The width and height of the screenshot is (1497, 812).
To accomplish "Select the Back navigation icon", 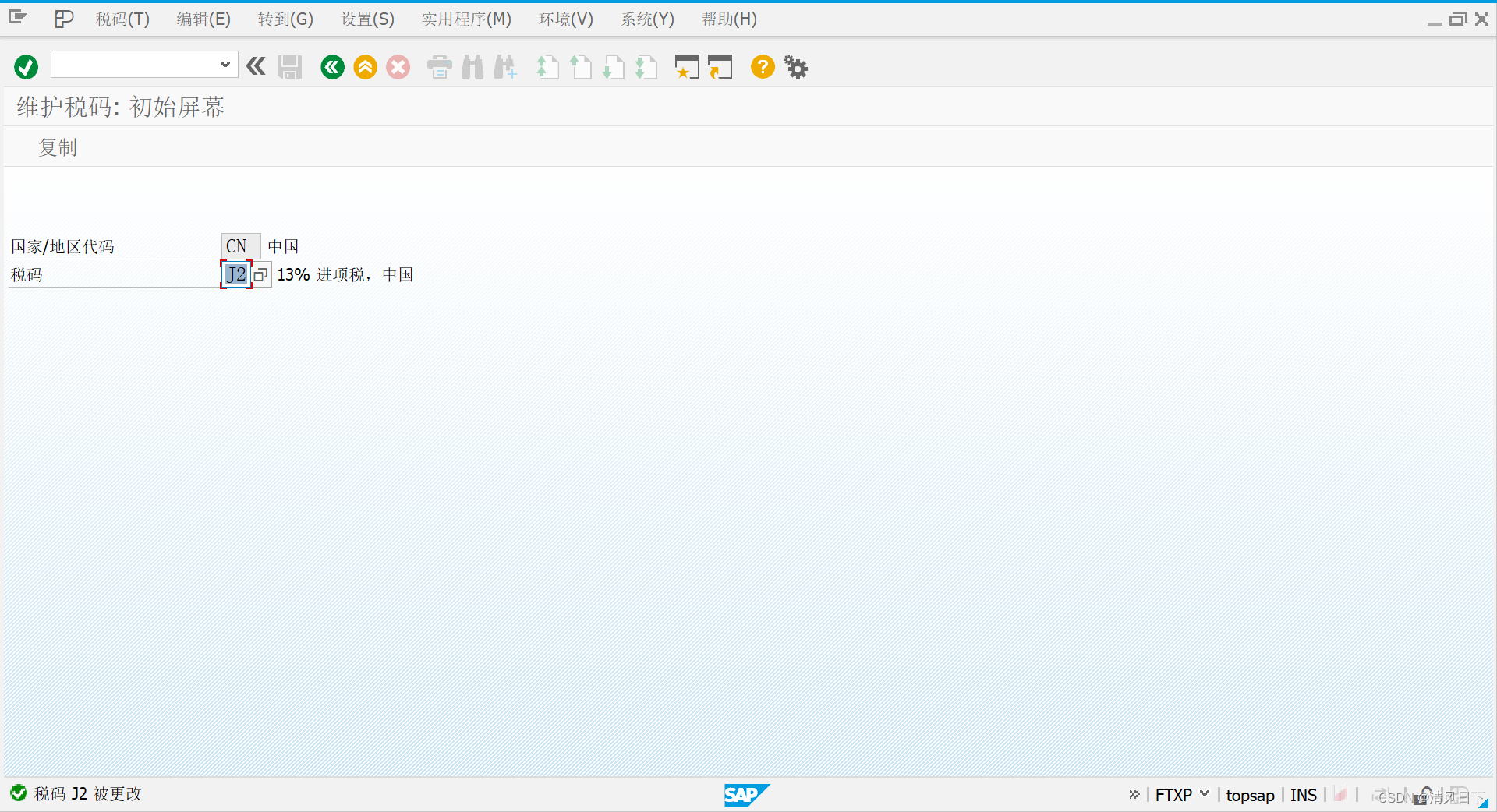I will click(x=332, y=67).
